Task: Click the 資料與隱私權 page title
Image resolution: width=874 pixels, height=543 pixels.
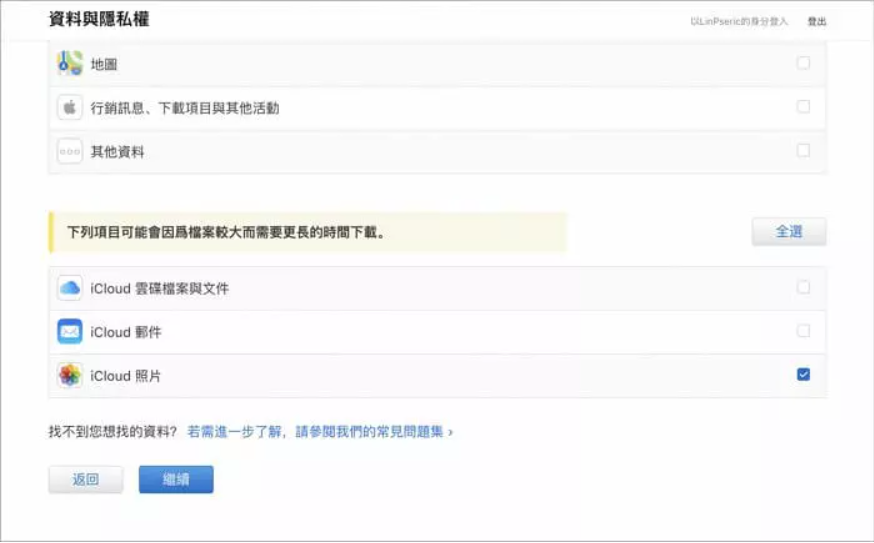Action: coord(99,20)
